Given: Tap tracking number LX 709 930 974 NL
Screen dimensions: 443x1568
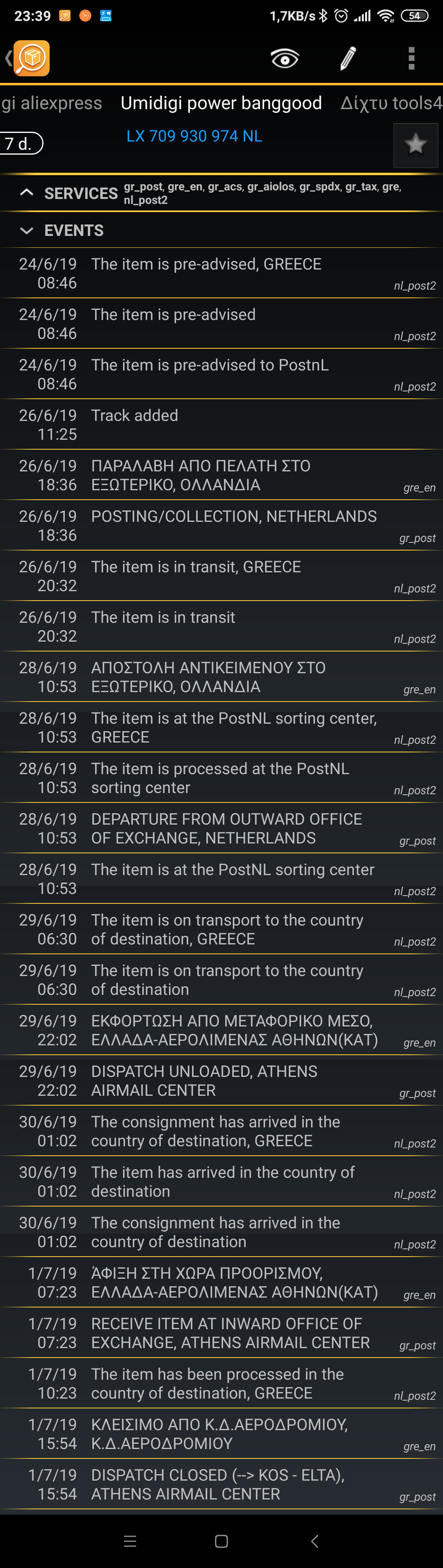Looking at the screenshot, I should [194, 136].
